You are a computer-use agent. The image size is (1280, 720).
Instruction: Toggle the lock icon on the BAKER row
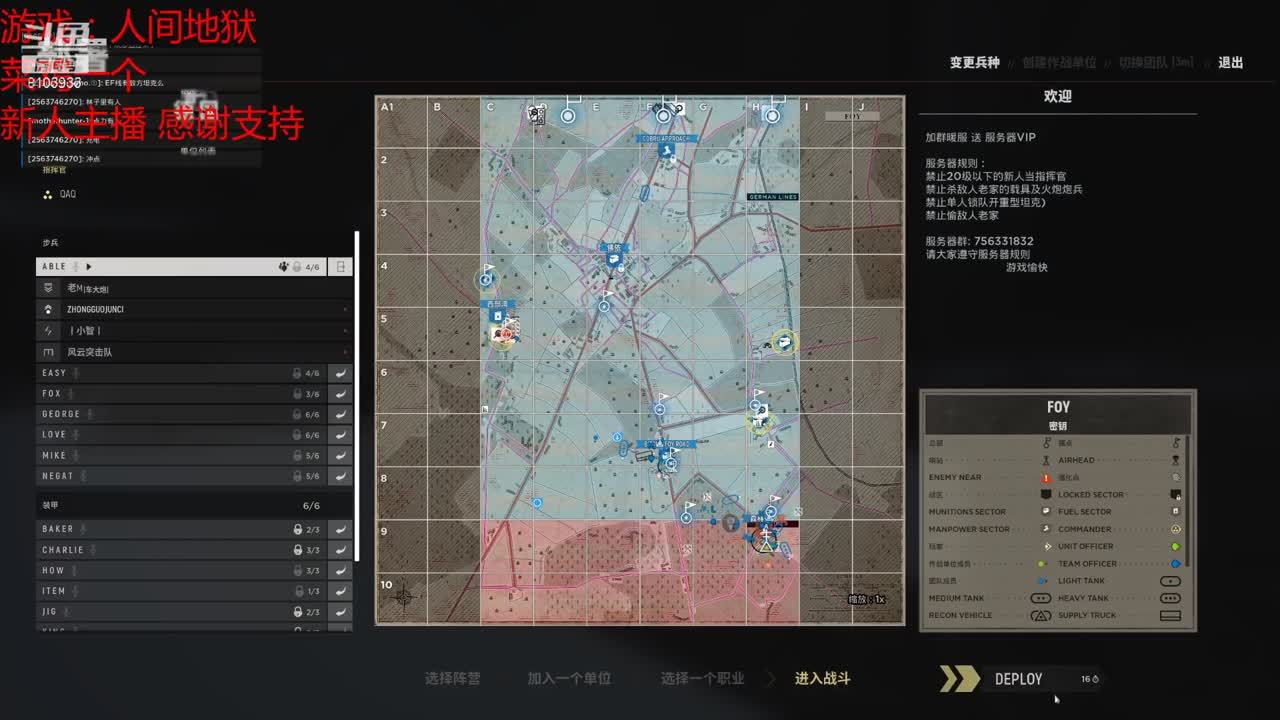[x=297, y=529]
